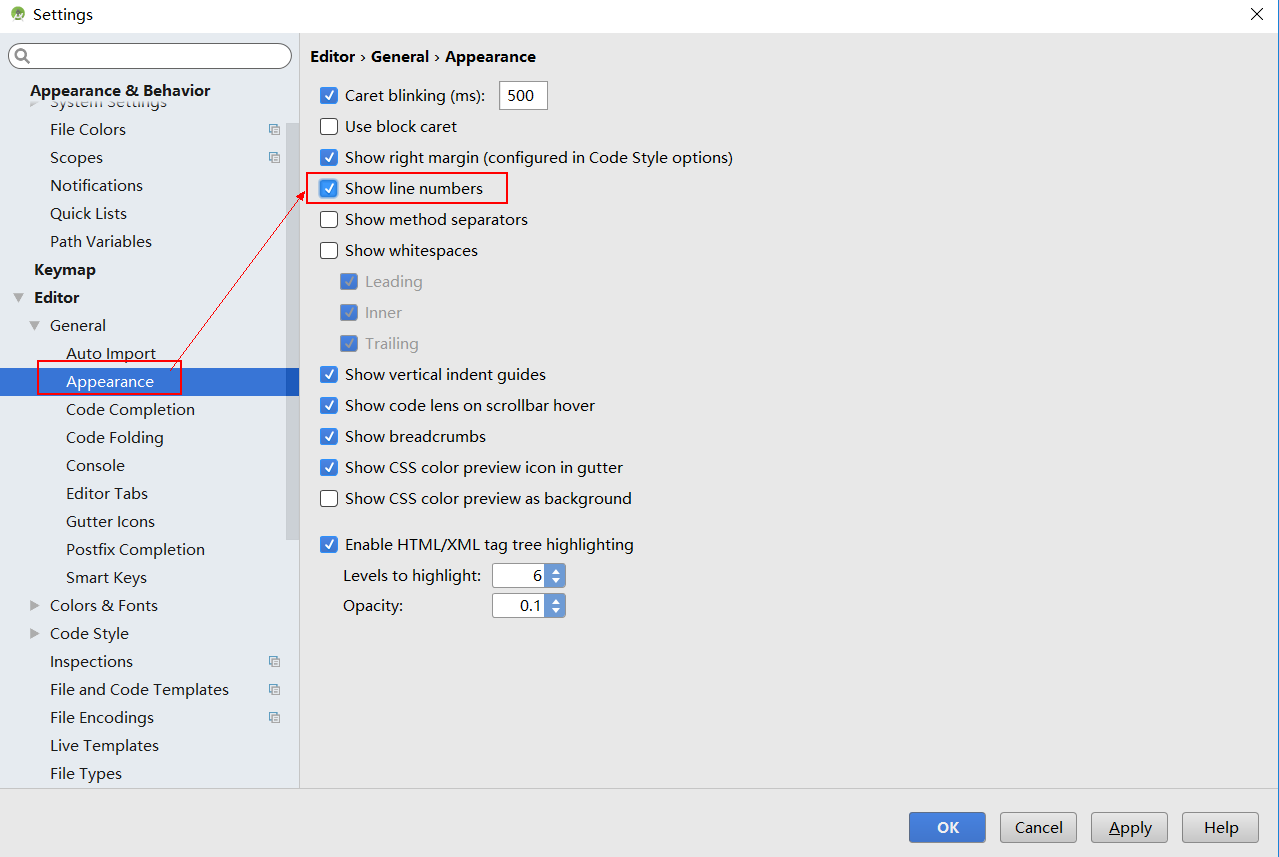This screenshot has width=1279, height=857.
Task: Disable the Show line numbers checkbox
Action: [329, 188]
